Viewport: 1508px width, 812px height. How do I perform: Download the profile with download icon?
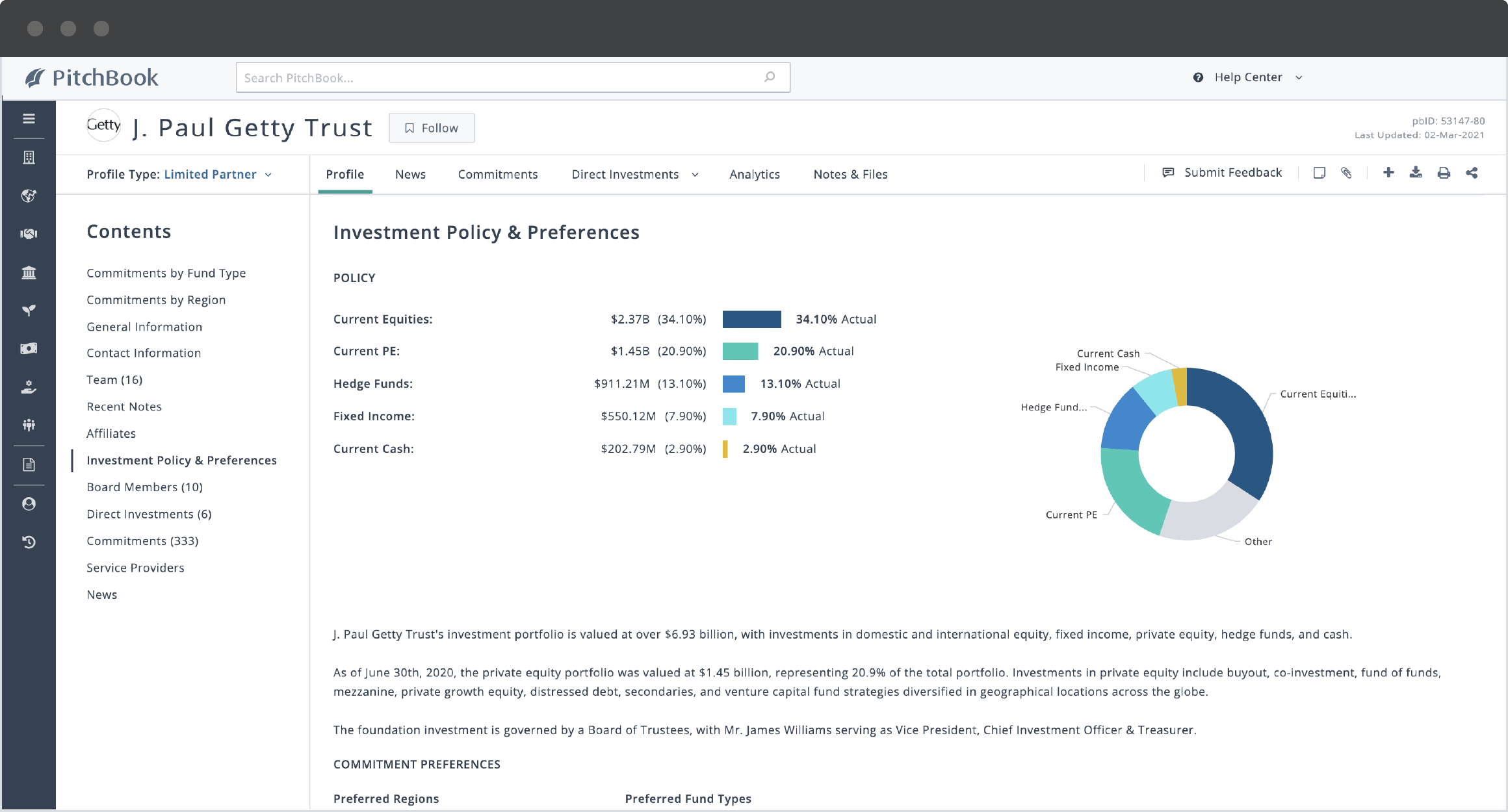point(1415,173)
